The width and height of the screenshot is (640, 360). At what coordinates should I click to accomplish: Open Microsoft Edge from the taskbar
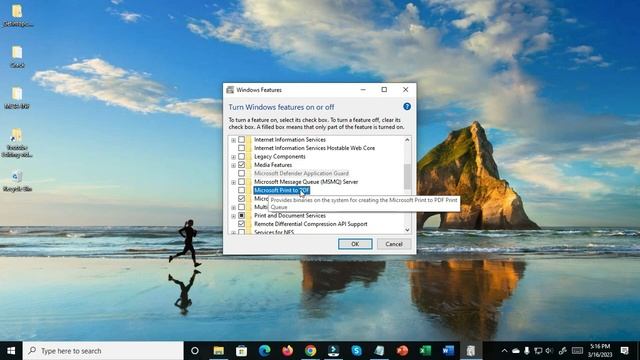[x=264, y=351]
